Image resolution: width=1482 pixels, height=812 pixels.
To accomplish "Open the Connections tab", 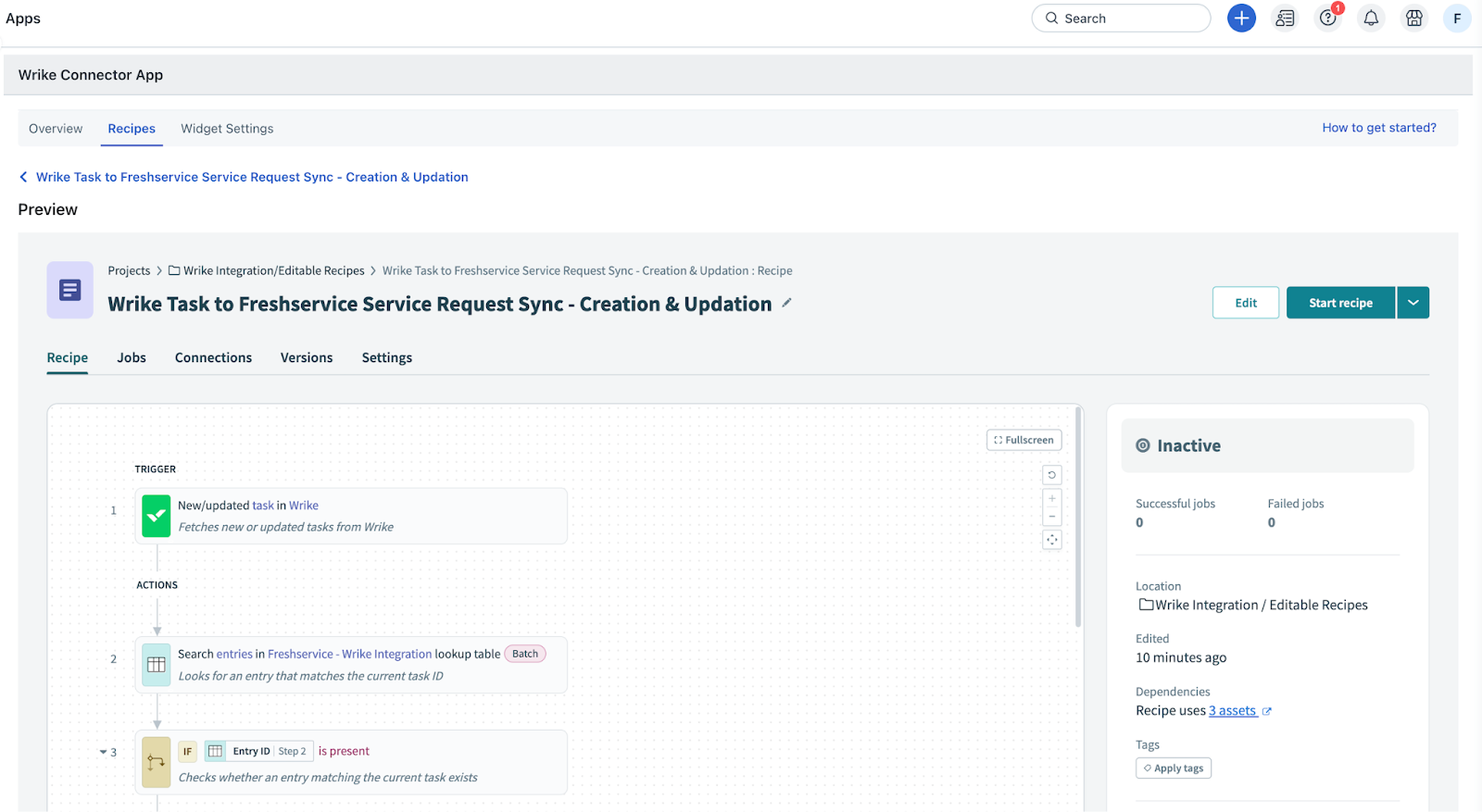I will point(213,357).
